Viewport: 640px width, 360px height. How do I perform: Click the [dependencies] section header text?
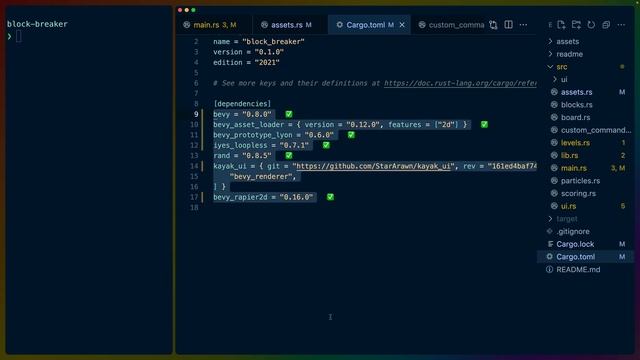click(242, 104)
